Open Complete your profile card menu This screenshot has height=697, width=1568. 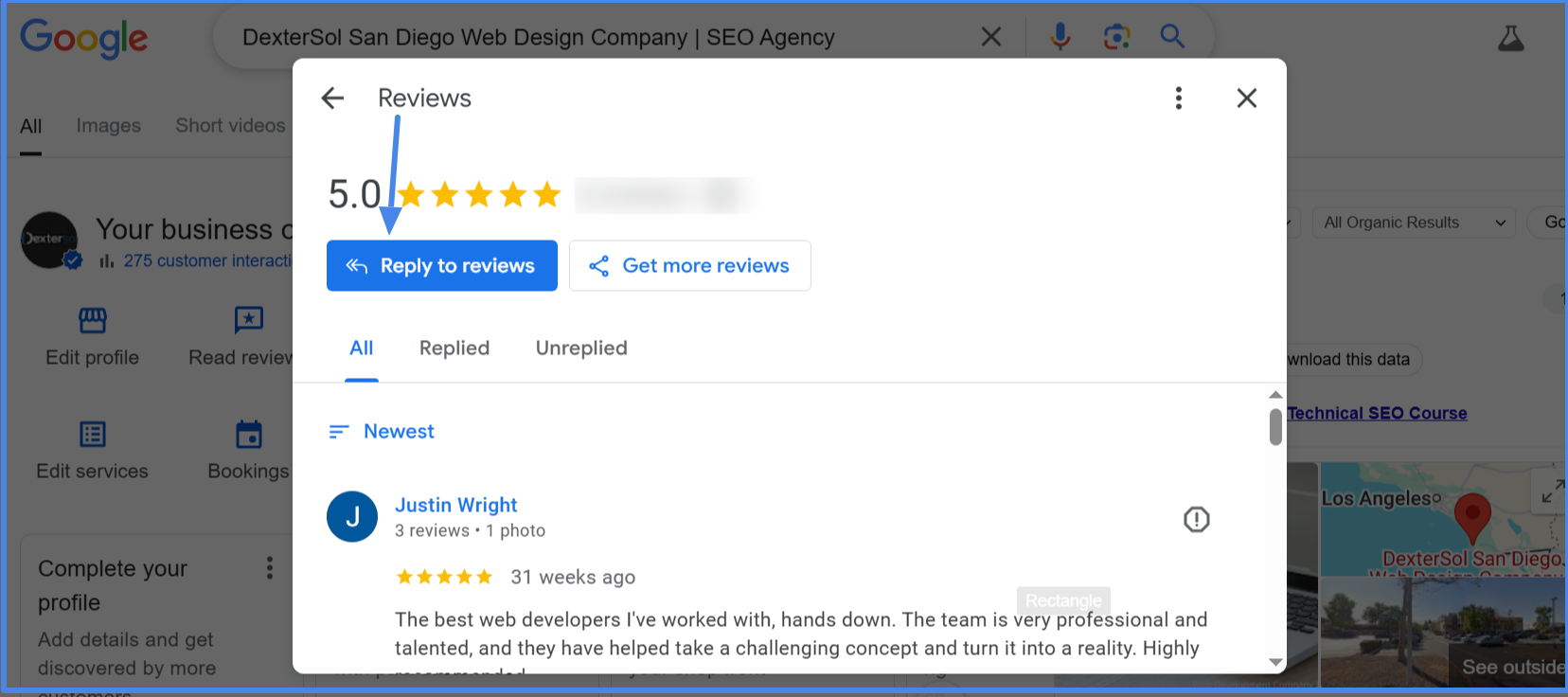pyautogui.click(x=270, y=567)
